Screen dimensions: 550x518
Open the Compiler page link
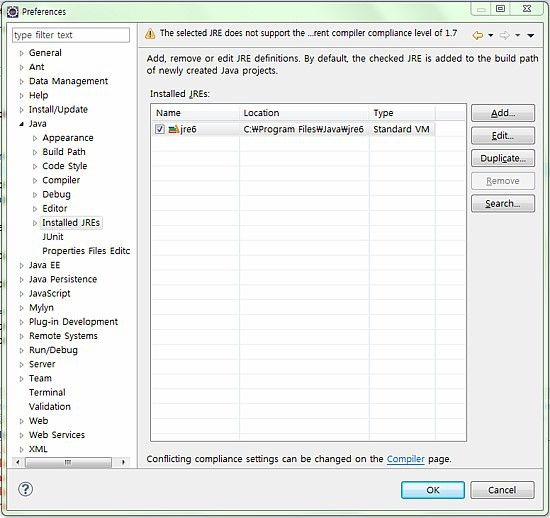click(x=405, y=459)
